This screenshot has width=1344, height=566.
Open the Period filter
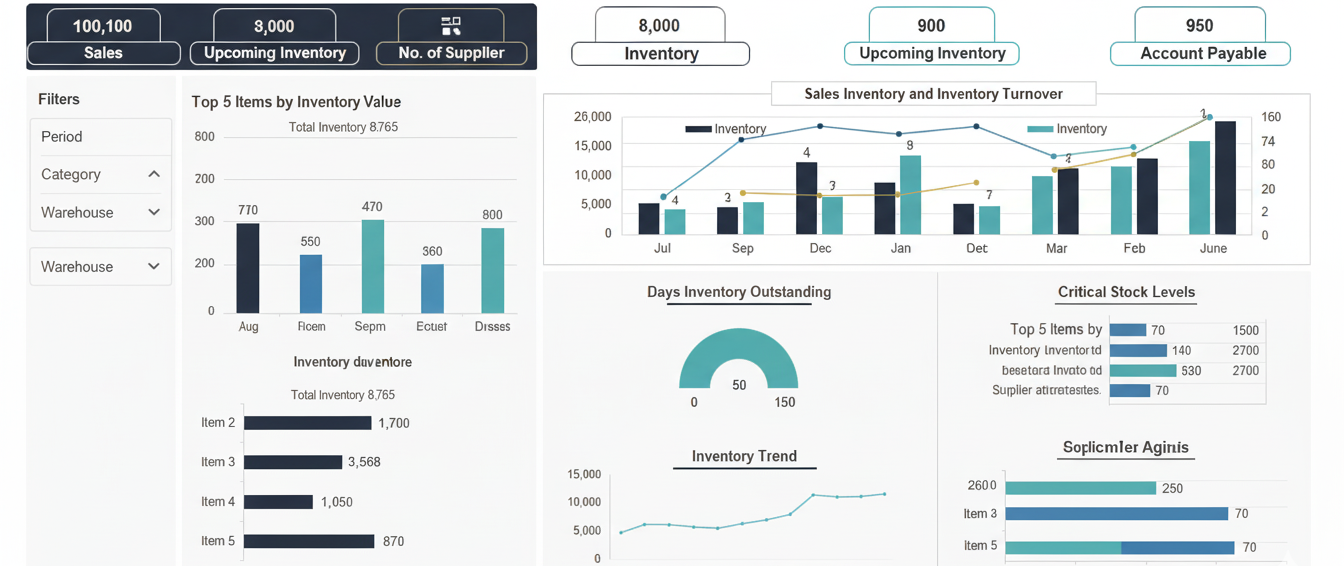tap(100, 137)
